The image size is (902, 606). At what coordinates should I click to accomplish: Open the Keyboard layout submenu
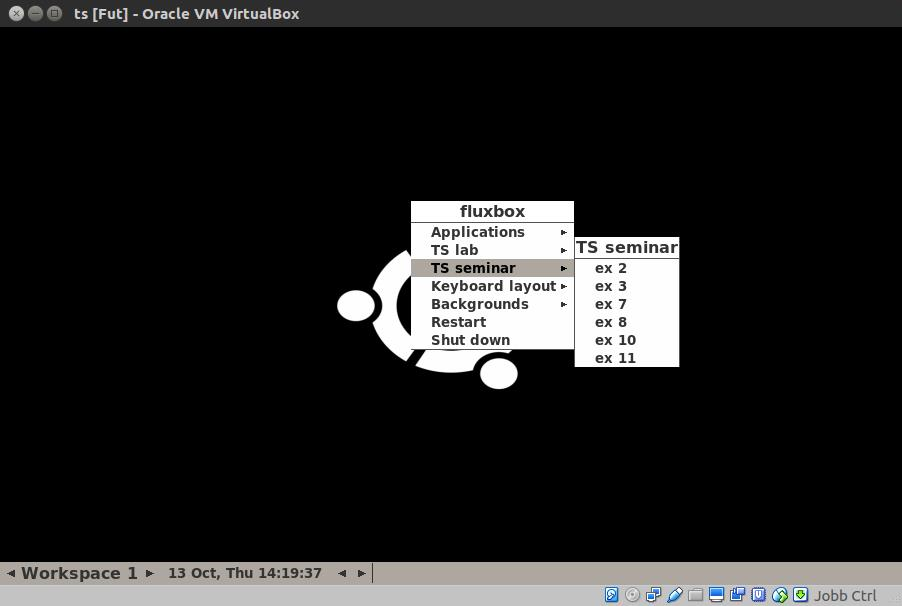492,286
